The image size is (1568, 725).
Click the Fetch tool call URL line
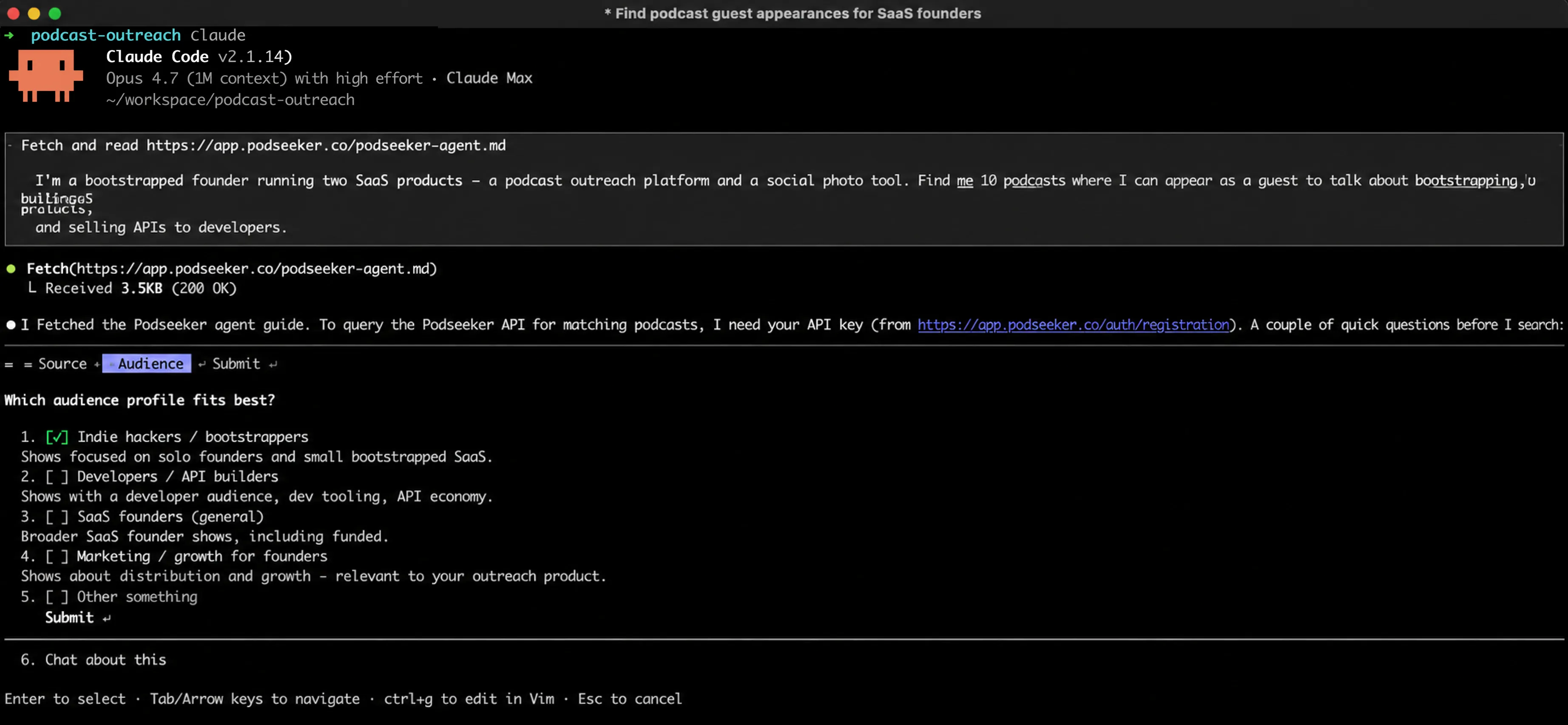coord(232,269)
